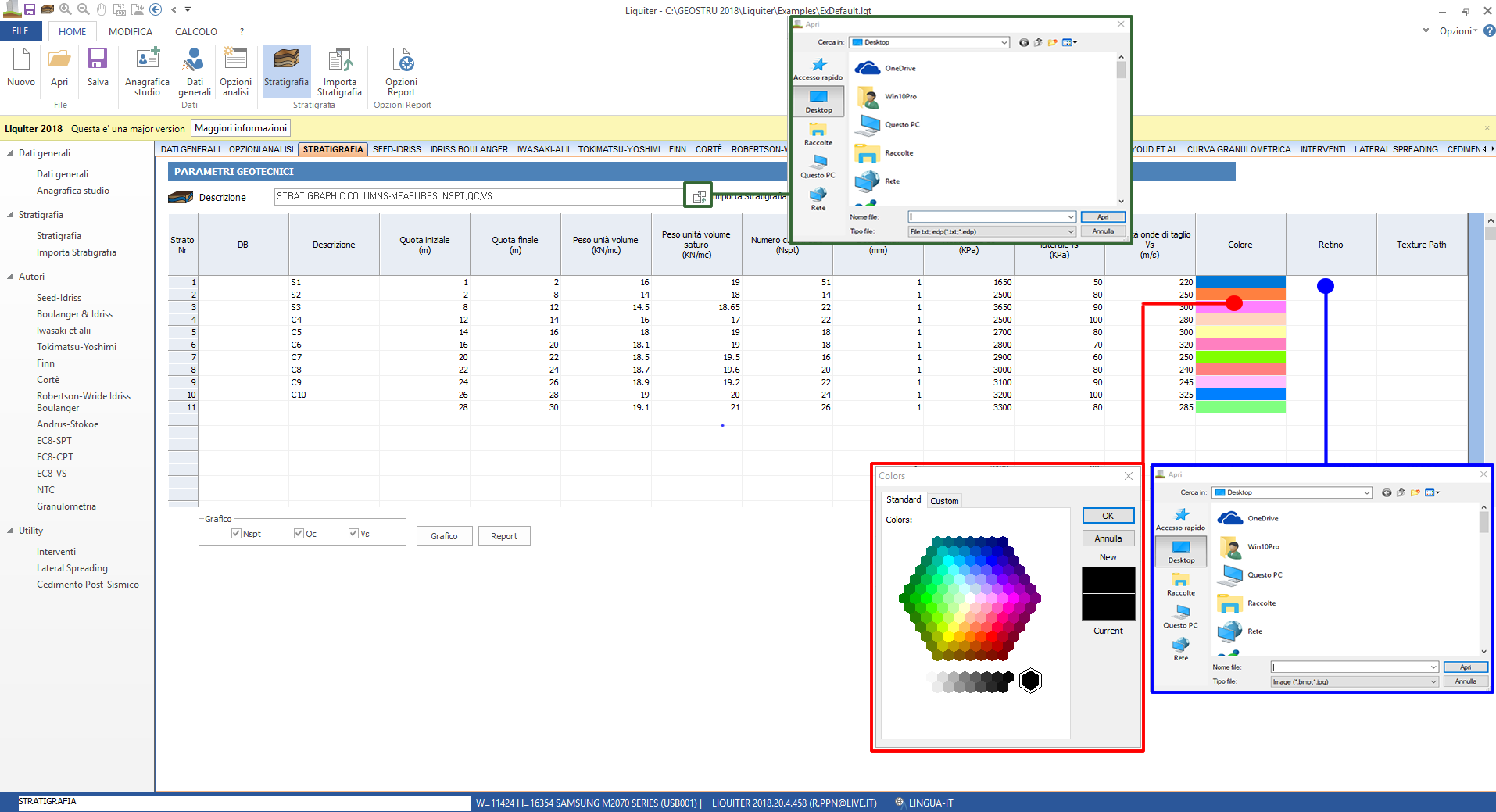Open the FILE menu tab
The width and height of the screenshot is (1496, 812).
(20, 31)
